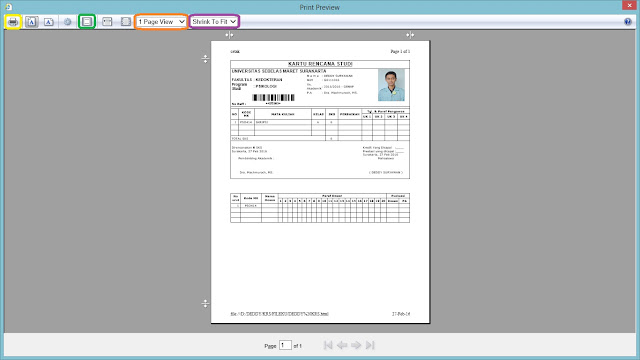Select Portrait page orientation

pos(31,22)
